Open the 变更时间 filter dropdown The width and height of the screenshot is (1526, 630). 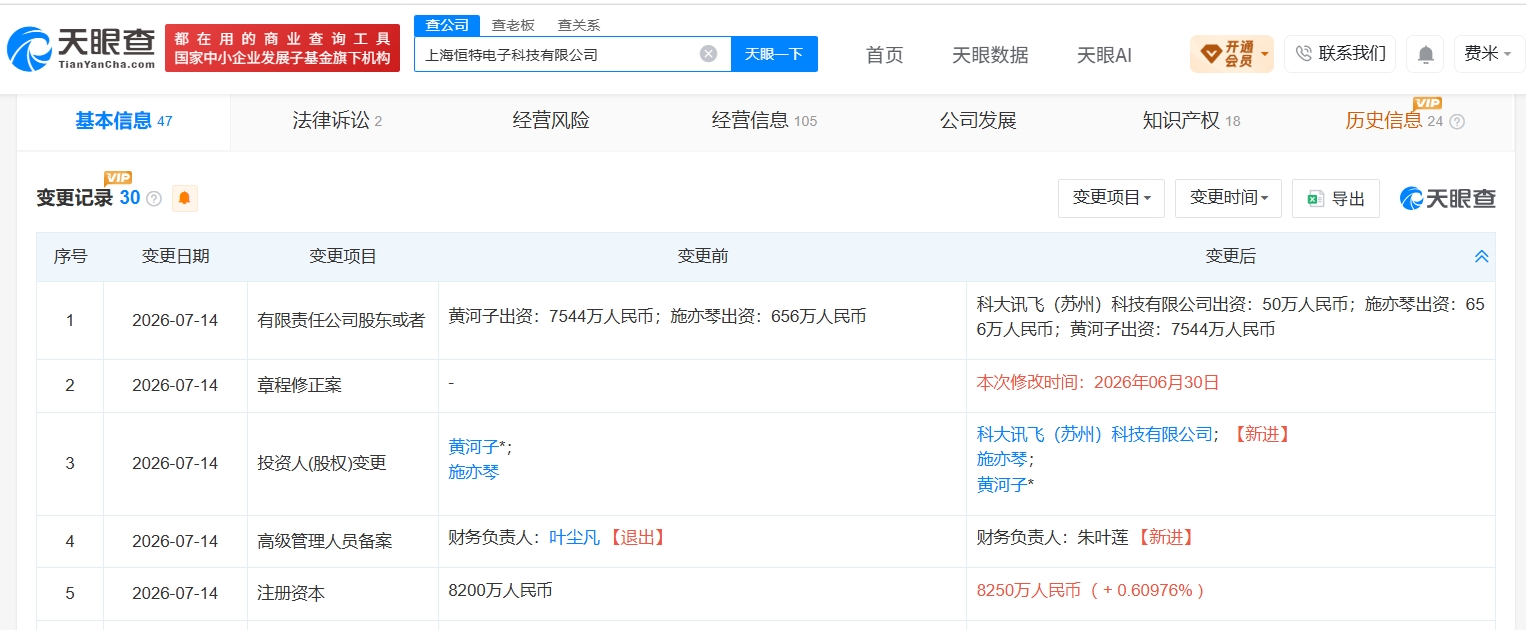click(1228, 198)
